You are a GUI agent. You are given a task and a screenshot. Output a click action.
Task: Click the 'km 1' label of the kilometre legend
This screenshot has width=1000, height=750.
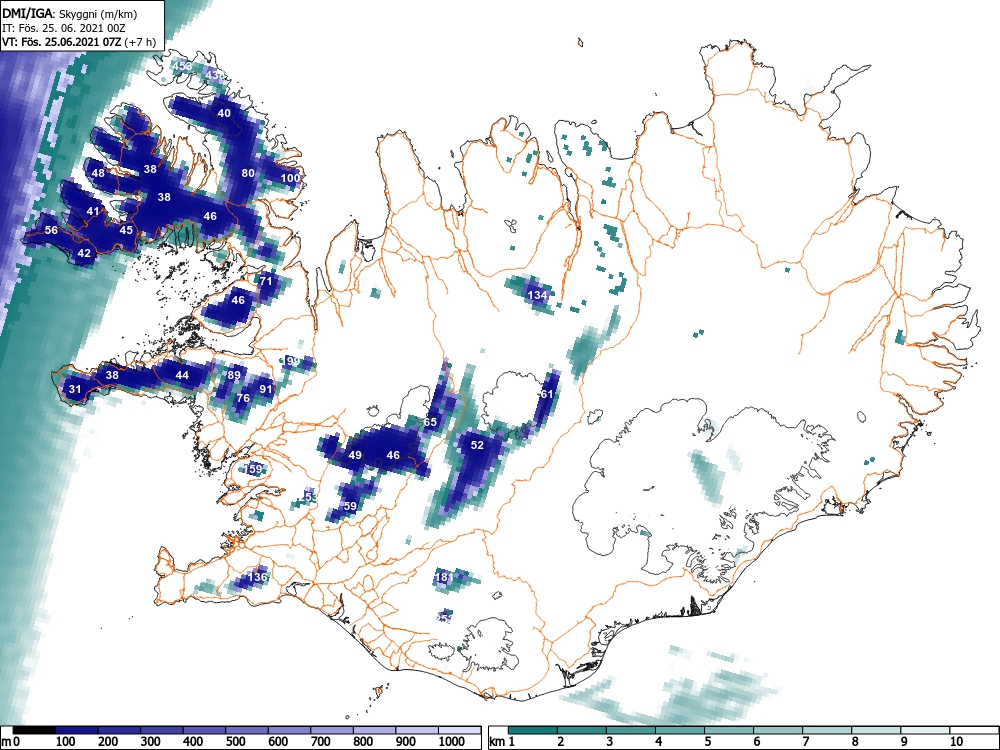pos(503,741)
